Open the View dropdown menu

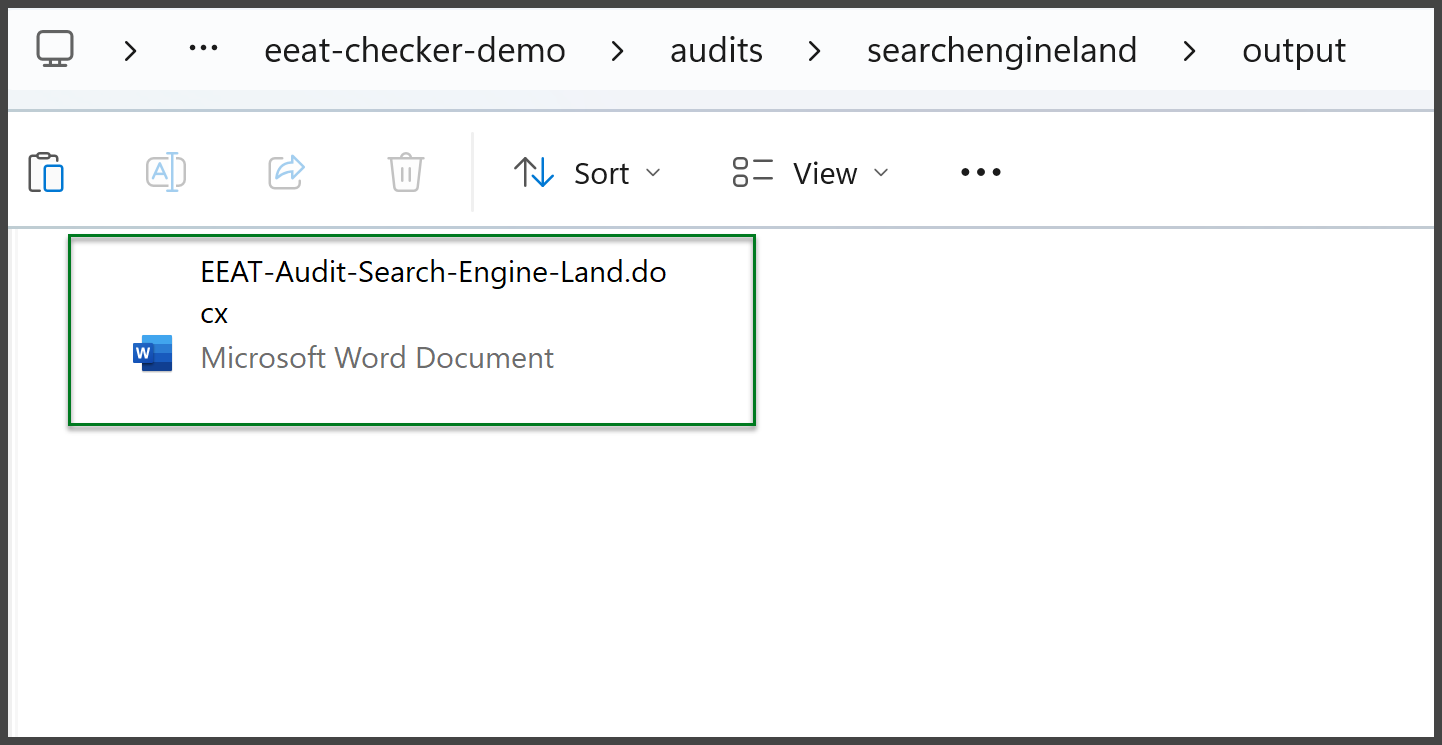(810, 173)
